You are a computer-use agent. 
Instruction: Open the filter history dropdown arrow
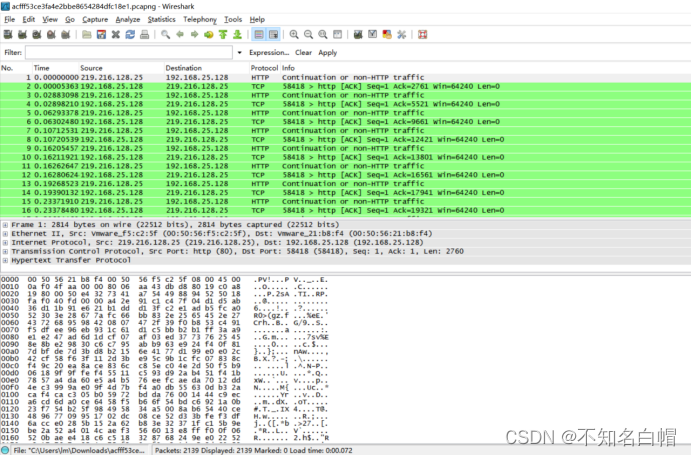pos(239,52)
